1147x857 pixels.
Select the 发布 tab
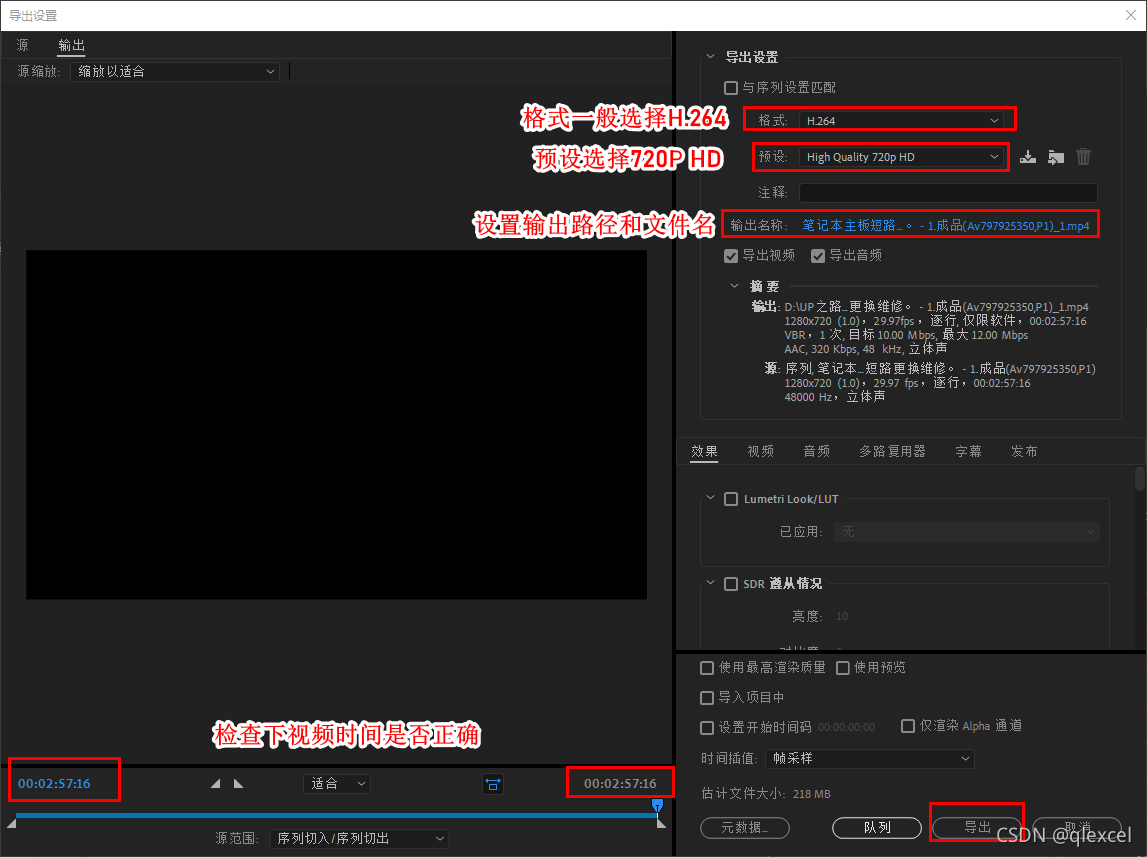pos(1024,451)
